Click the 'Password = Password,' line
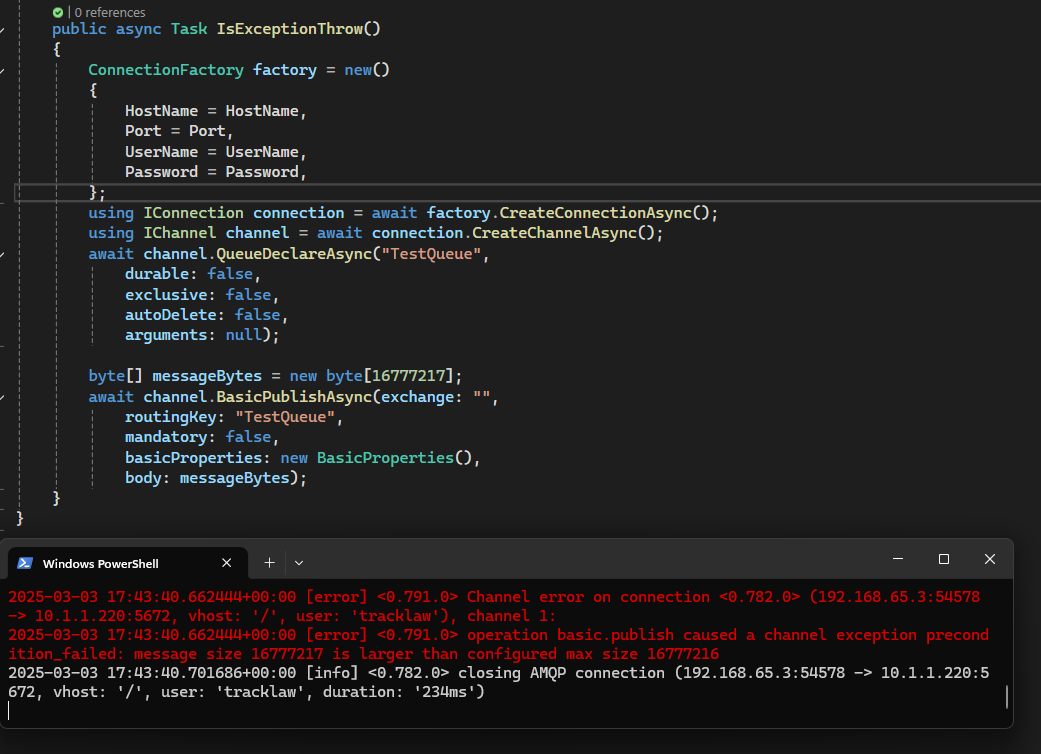This screenshot has width=1041, height=754. 216,172
